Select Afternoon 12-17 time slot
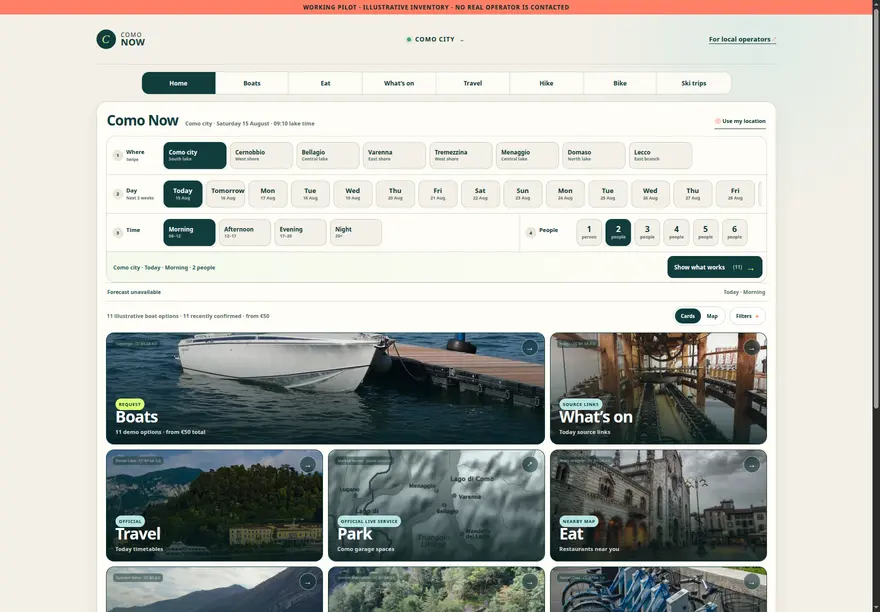 (x=245, y=232)
